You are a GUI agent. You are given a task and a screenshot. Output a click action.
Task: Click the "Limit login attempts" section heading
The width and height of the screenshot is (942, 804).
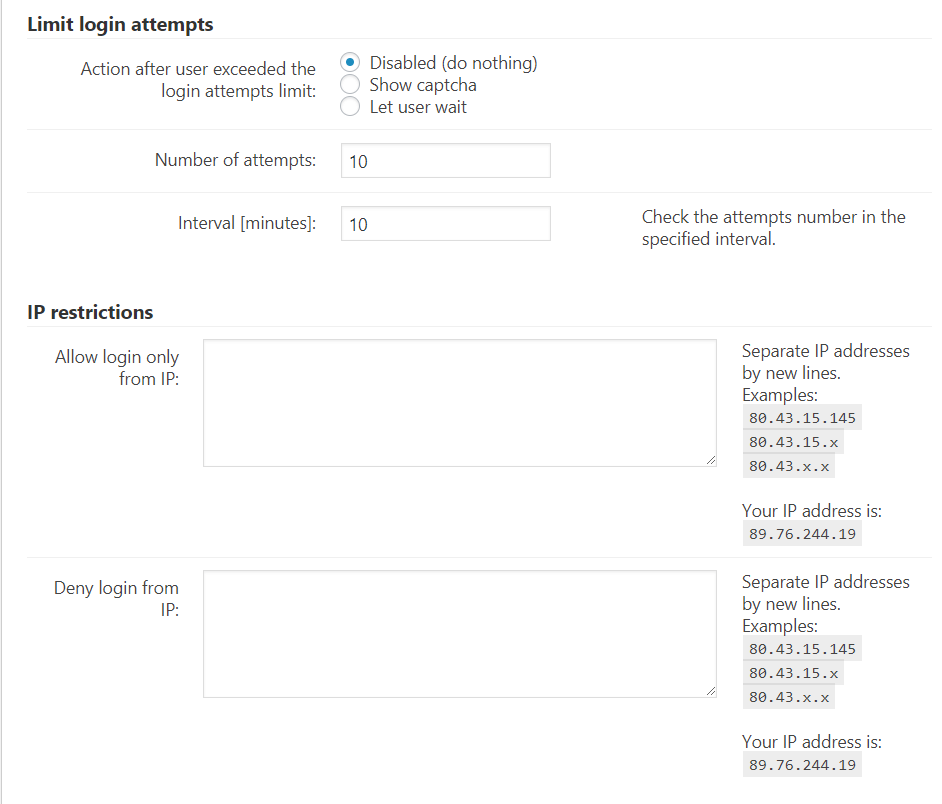(x=120, y=24)
